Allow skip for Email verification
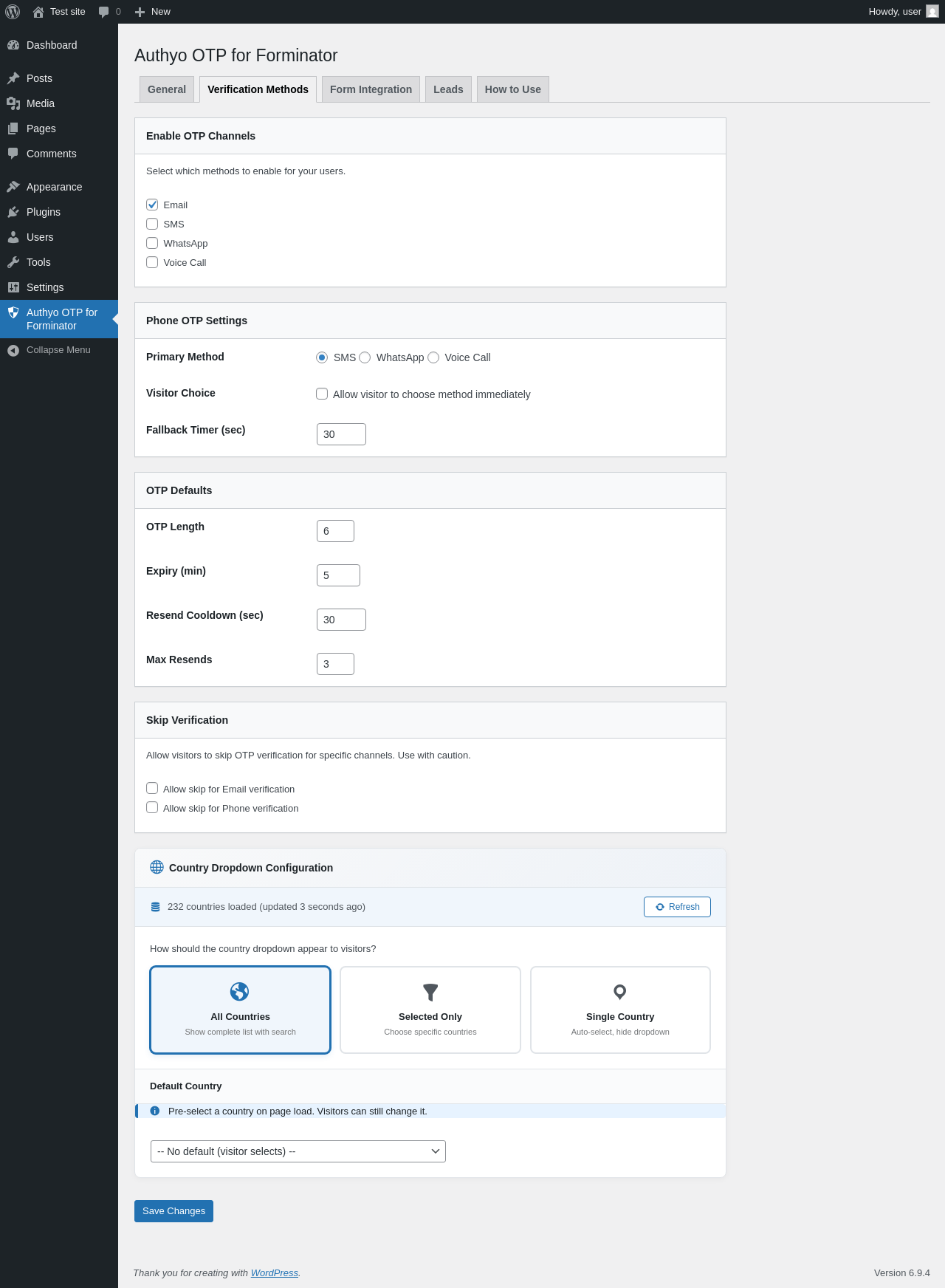Viewport: 945px width, 1288px height. tap(152, 788)
